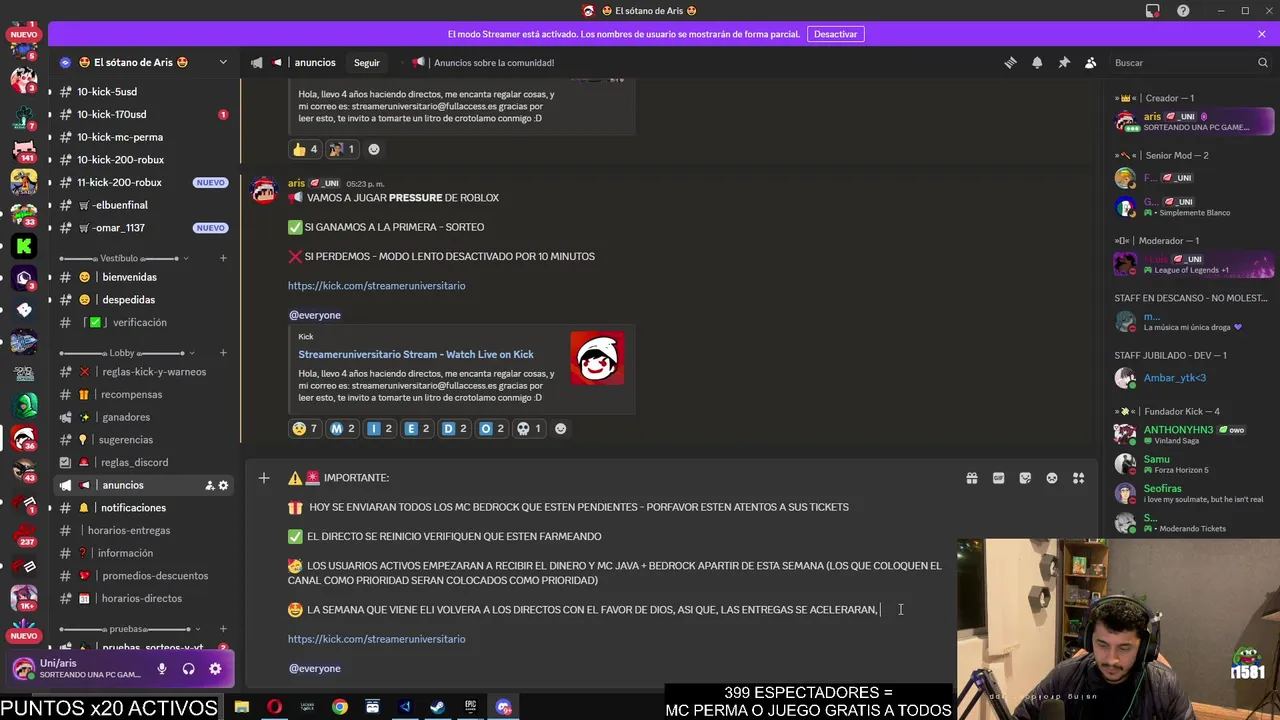The height and width of the screenshot is (720, 1280).
Task: Open ANTHONYHN3 member profile
Action: click(x=1194, y=434)
